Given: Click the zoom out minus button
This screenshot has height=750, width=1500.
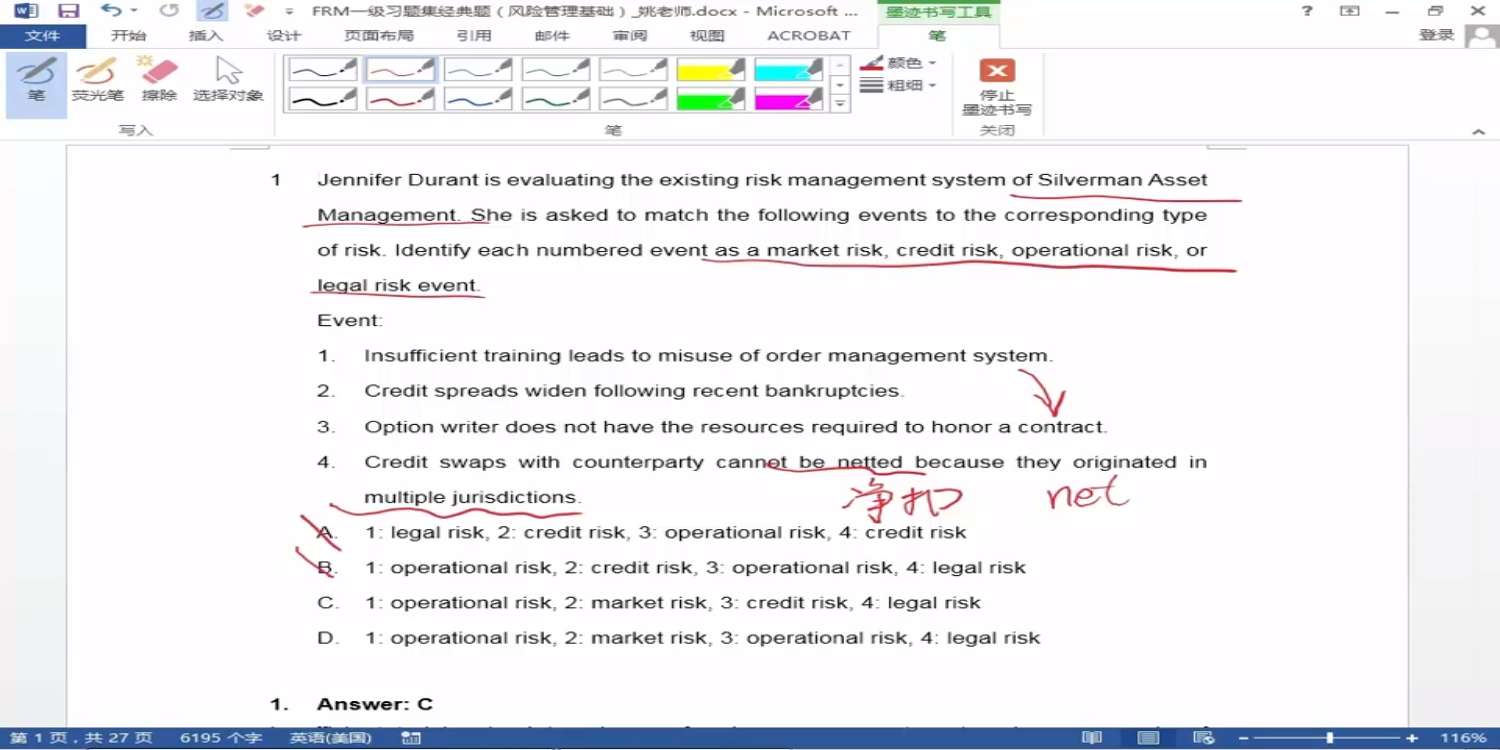Looking at the screenshot, I should point(1244,738).
